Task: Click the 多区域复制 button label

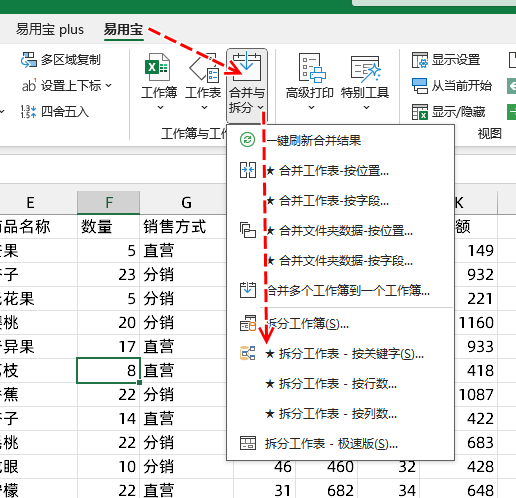Action: pyautogui.click(x=70, y=60)
